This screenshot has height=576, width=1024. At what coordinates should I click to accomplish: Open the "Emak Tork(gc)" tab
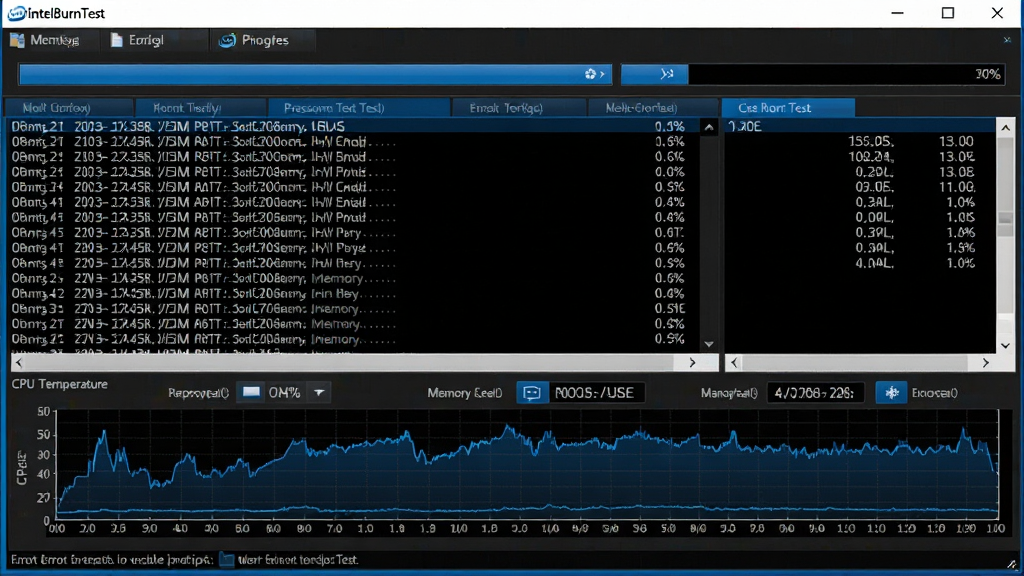pyautogui.click(x=519, y=108)
